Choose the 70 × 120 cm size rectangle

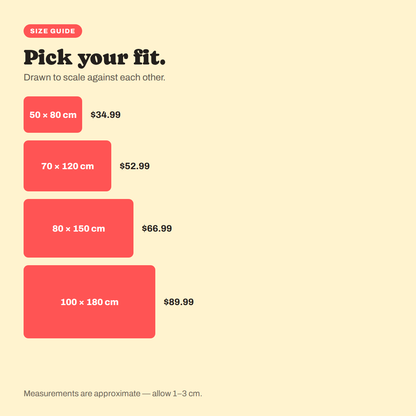(67, 166)
